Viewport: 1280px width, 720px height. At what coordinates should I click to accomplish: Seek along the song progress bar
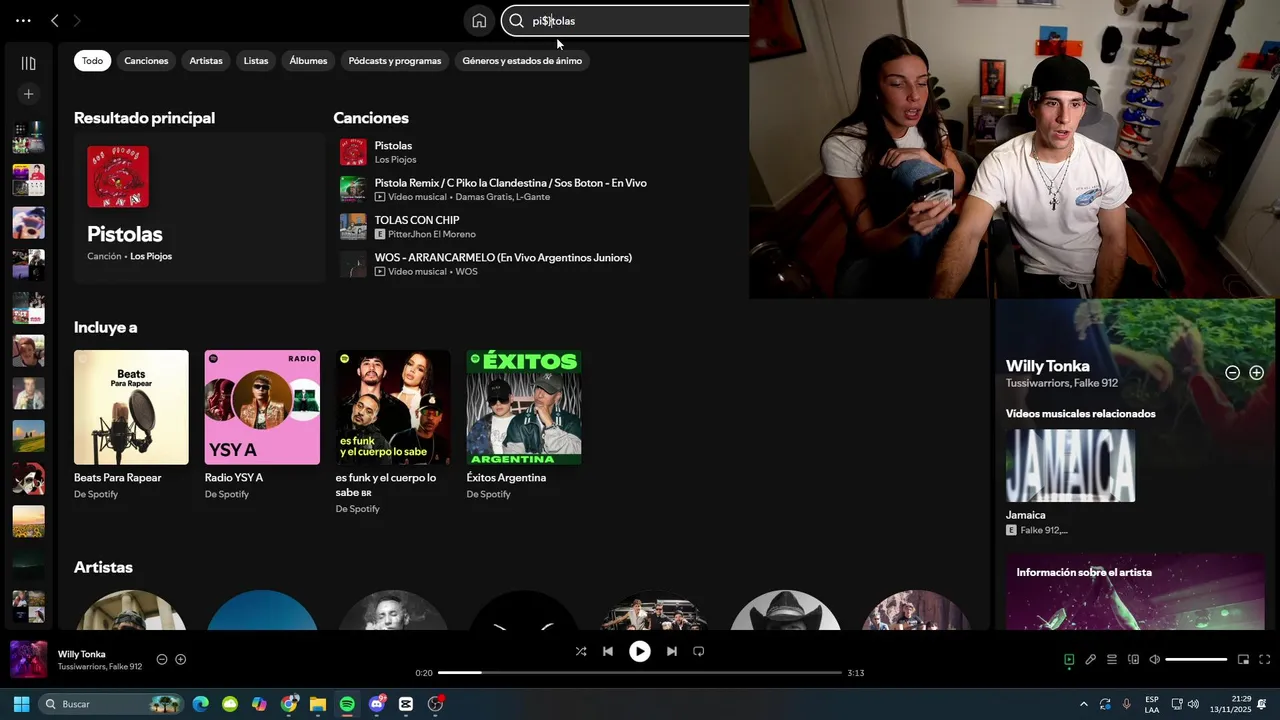click(640, 673)
